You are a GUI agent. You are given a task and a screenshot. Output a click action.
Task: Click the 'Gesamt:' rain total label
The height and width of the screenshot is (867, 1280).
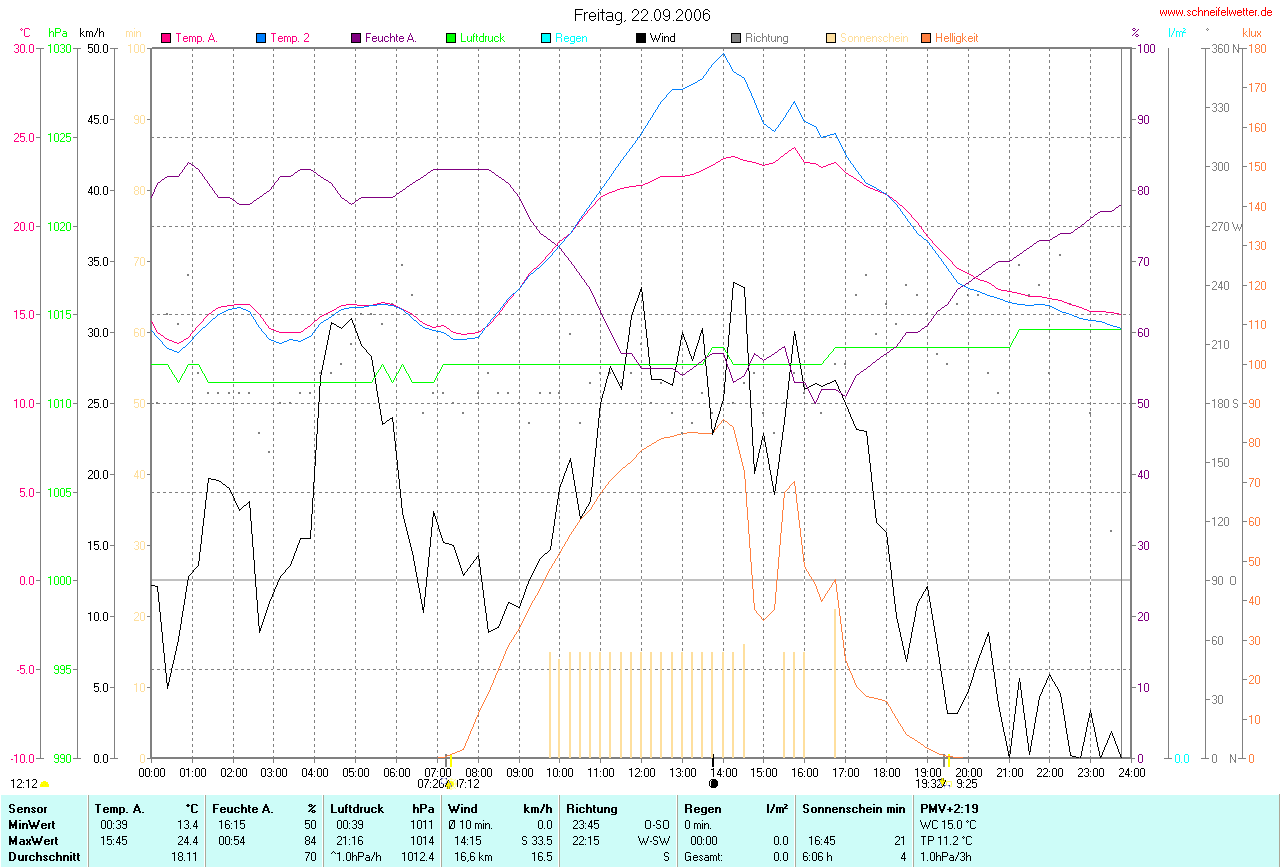(705, 857)
